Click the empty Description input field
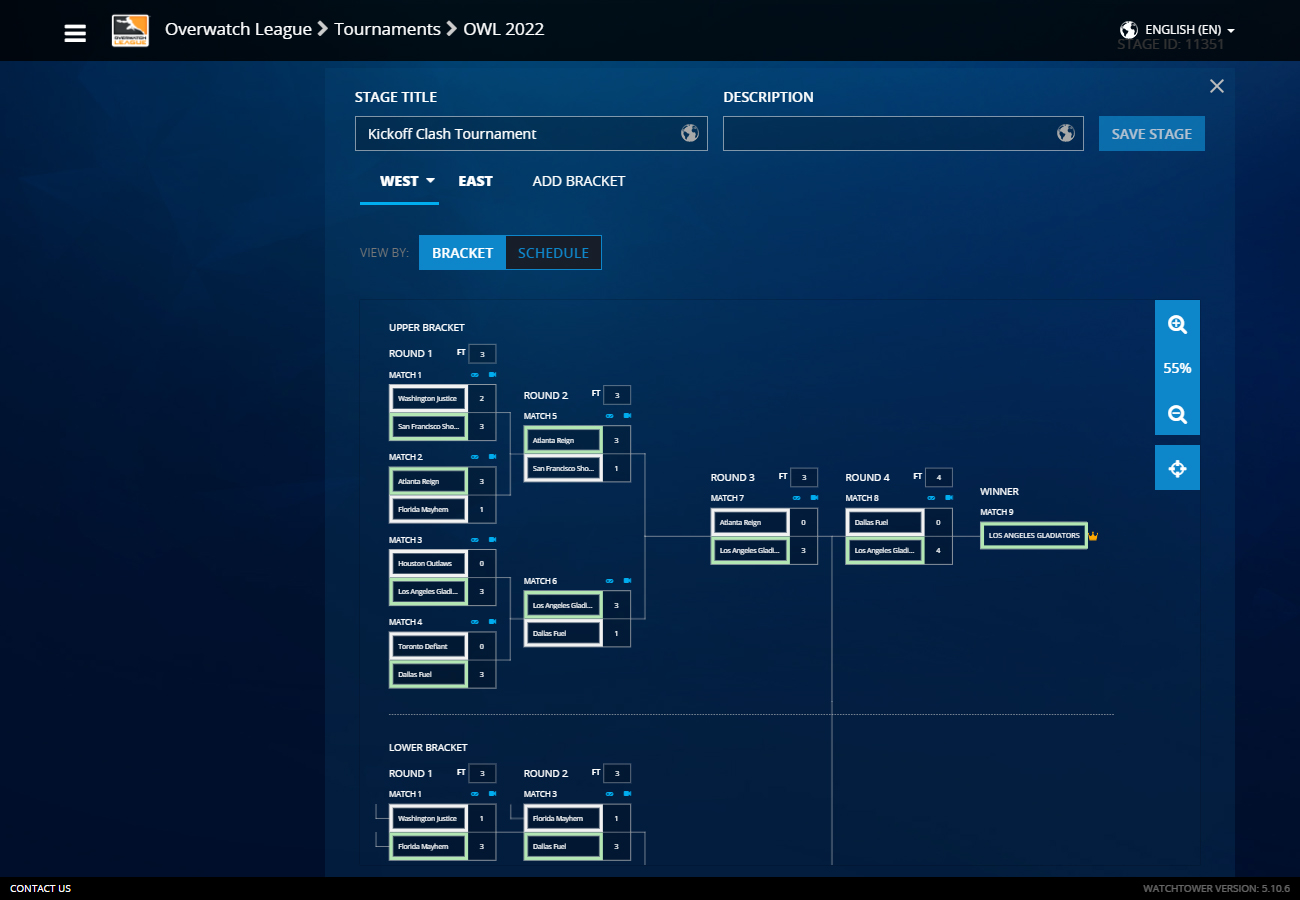Image resolution: width=1300 pixels, height=900 pixels. 903,134
